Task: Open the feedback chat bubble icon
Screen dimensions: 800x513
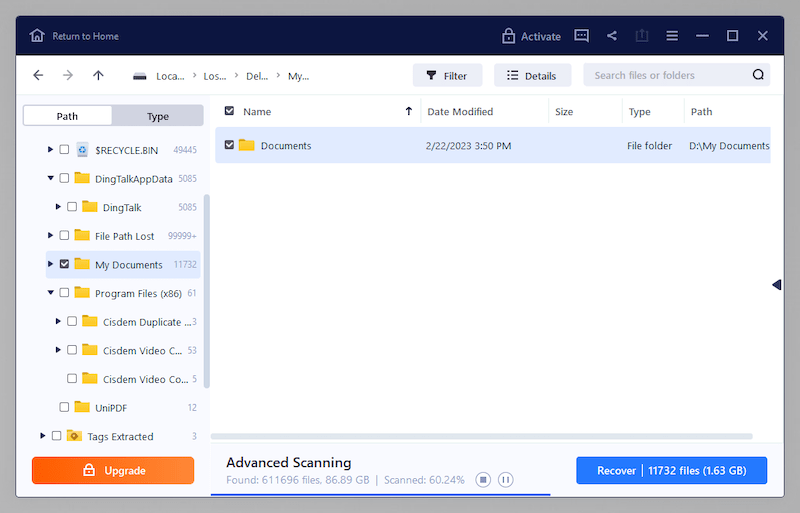Action: coord(582,36)
